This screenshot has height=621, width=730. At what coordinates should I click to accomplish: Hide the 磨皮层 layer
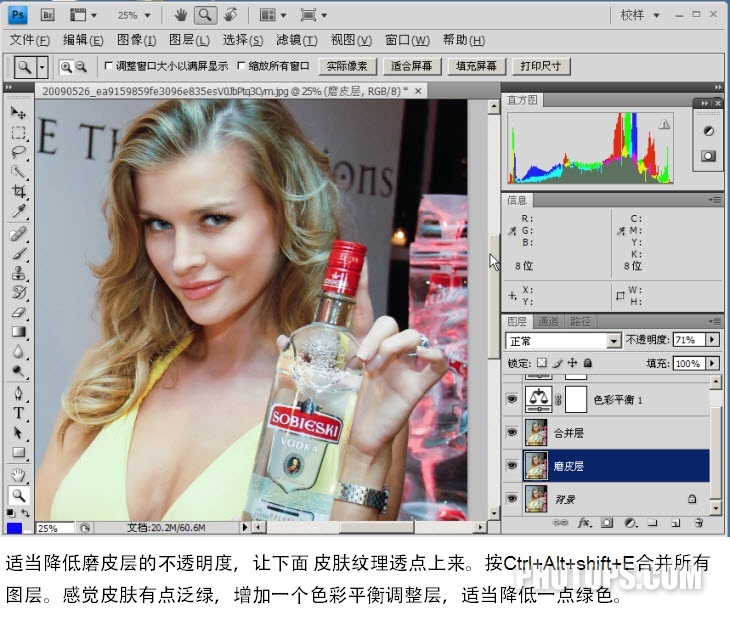(x=512, y=466)
